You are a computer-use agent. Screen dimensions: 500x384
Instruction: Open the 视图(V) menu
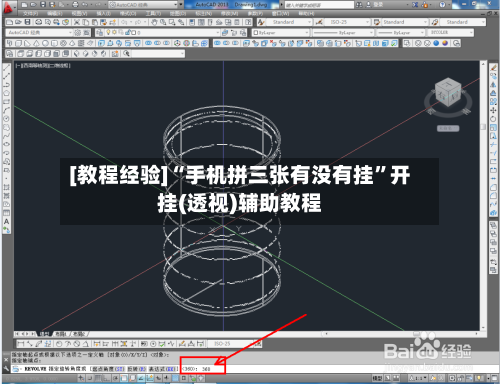79,14
